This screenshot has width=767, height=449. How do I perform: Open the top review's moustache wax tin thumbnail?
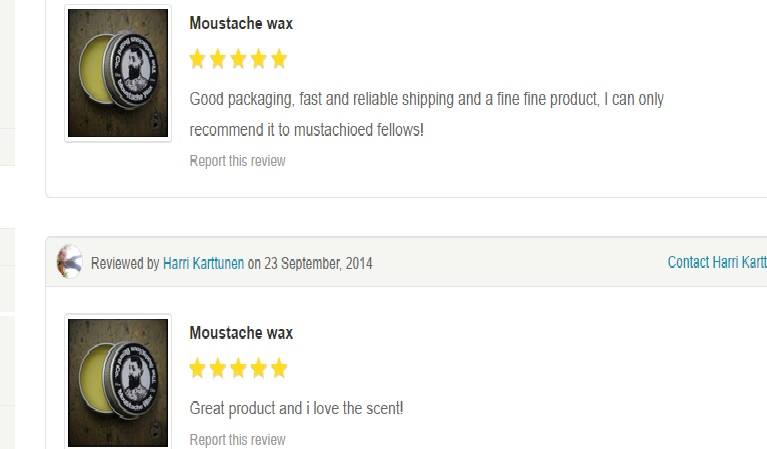pos(118,73)
